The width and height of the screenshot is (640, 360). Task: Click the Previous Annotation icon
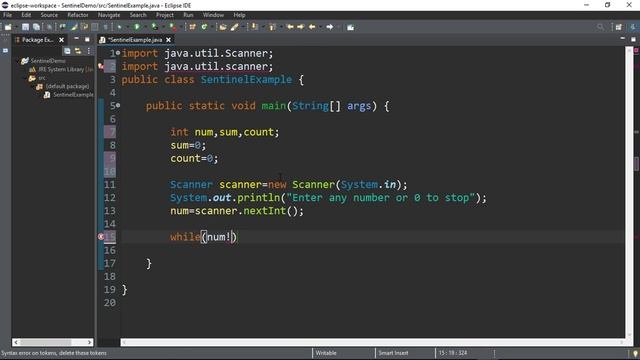pos(272,27)
